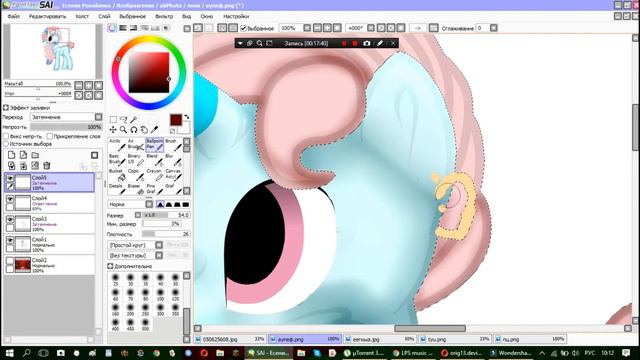Choose the Binary pen tool

[x=136, y=160]
